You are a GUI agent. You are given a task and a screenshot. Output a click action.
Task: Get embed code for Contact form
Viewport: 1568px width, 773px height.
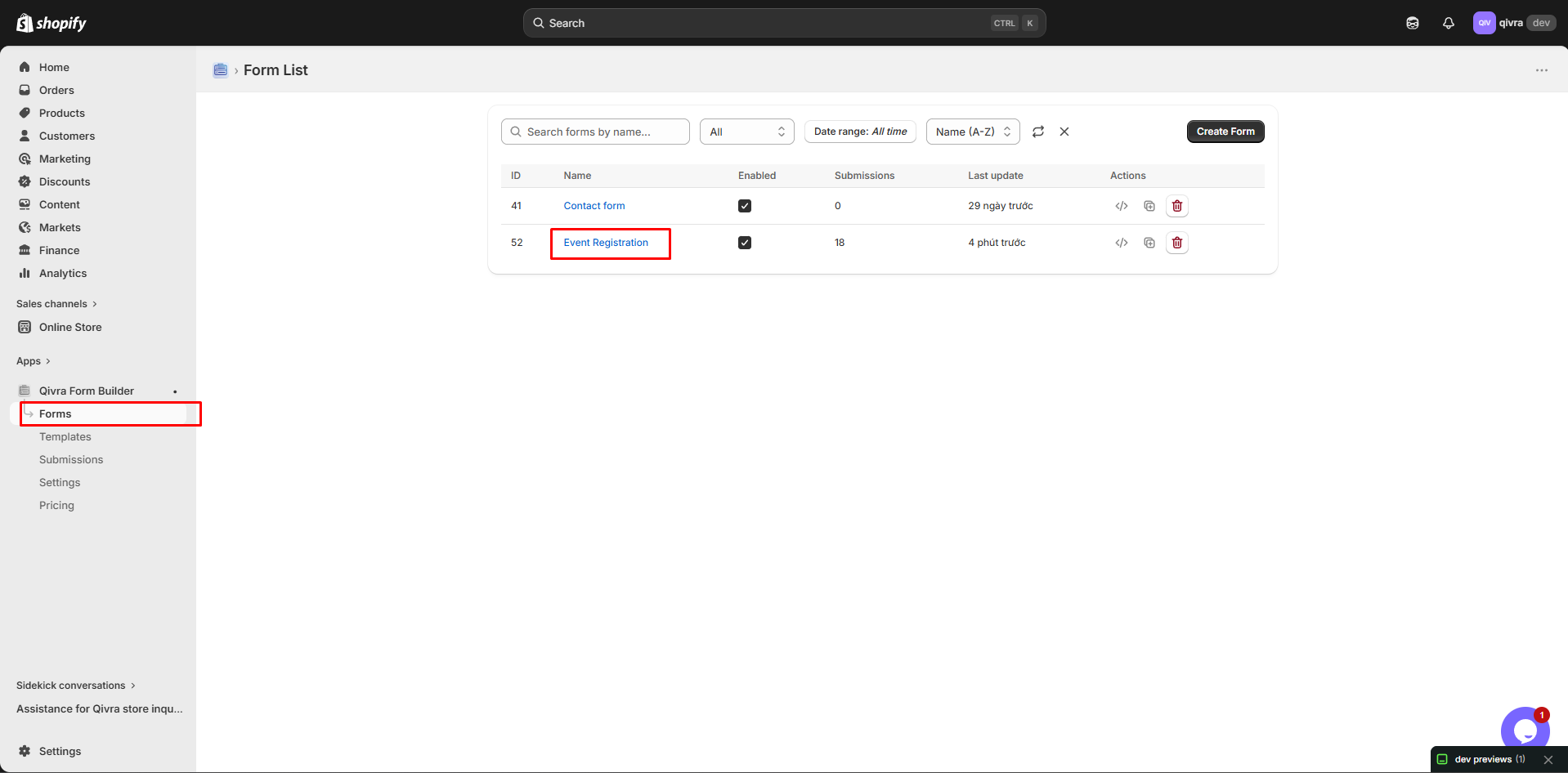1122,206
